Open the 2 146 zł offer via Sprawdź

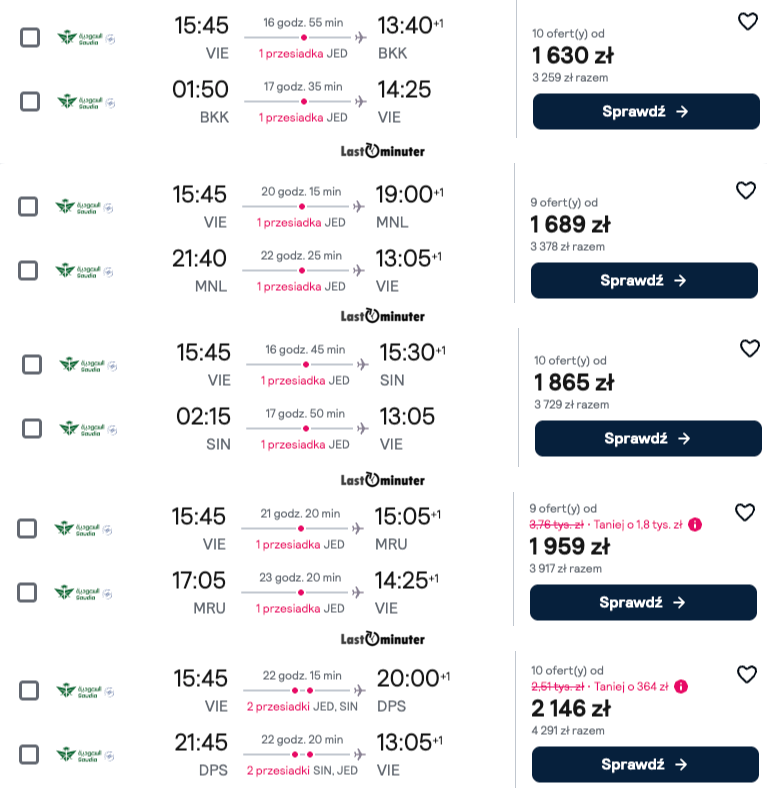coord(645,764)
